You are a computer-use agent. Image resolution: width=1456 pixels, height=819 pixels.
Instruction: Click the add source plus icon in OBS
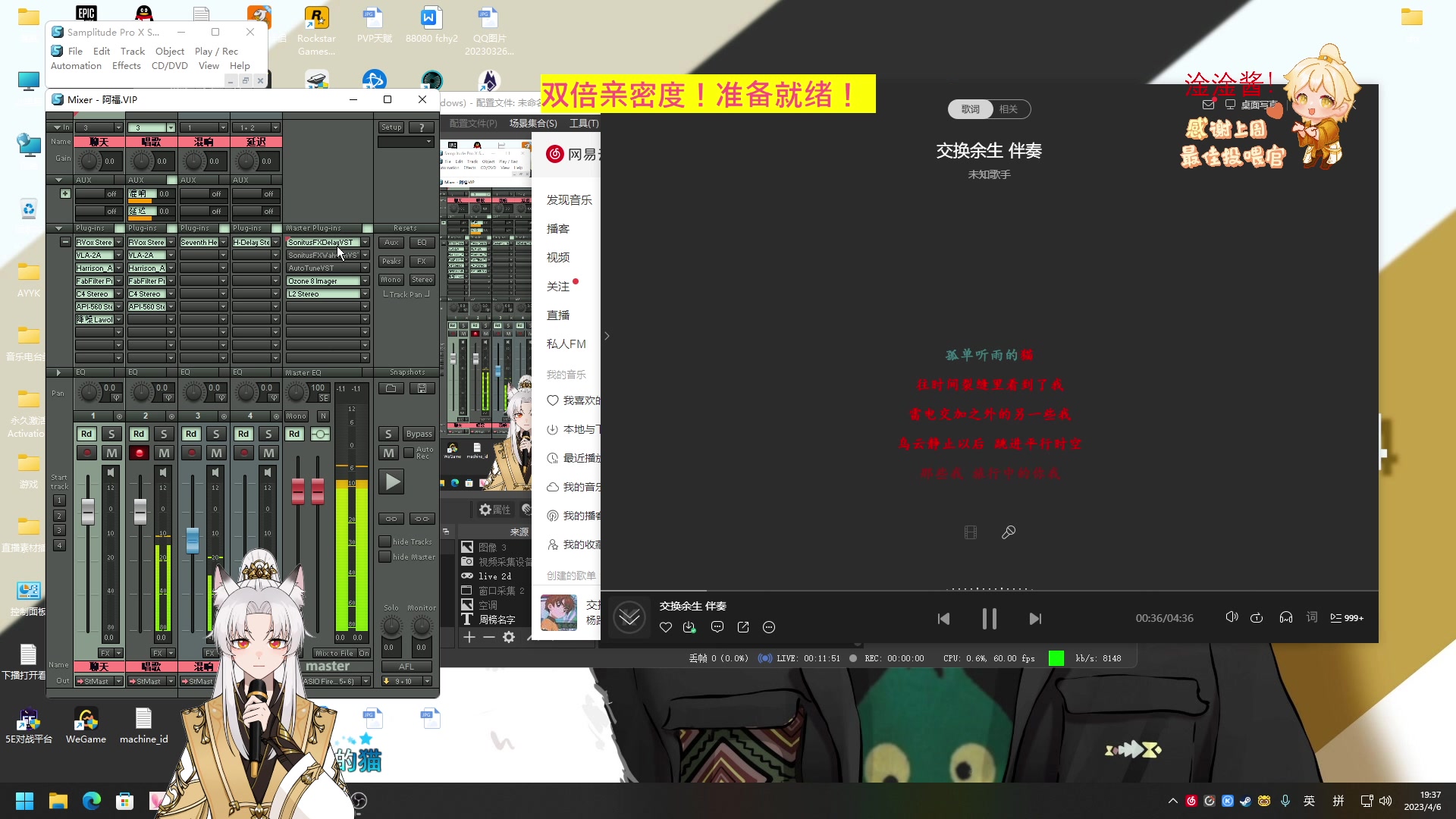[x=469, y=637]
